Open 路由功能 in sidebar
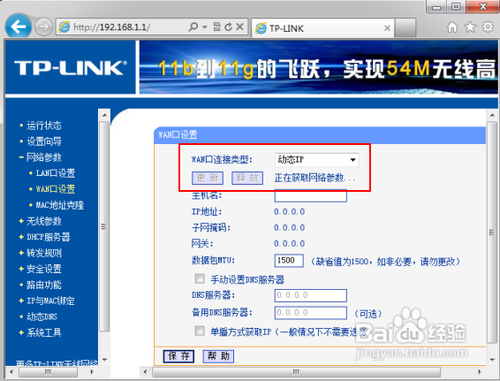This screenshot has height=381, width=500. click(x=44, y=285)
